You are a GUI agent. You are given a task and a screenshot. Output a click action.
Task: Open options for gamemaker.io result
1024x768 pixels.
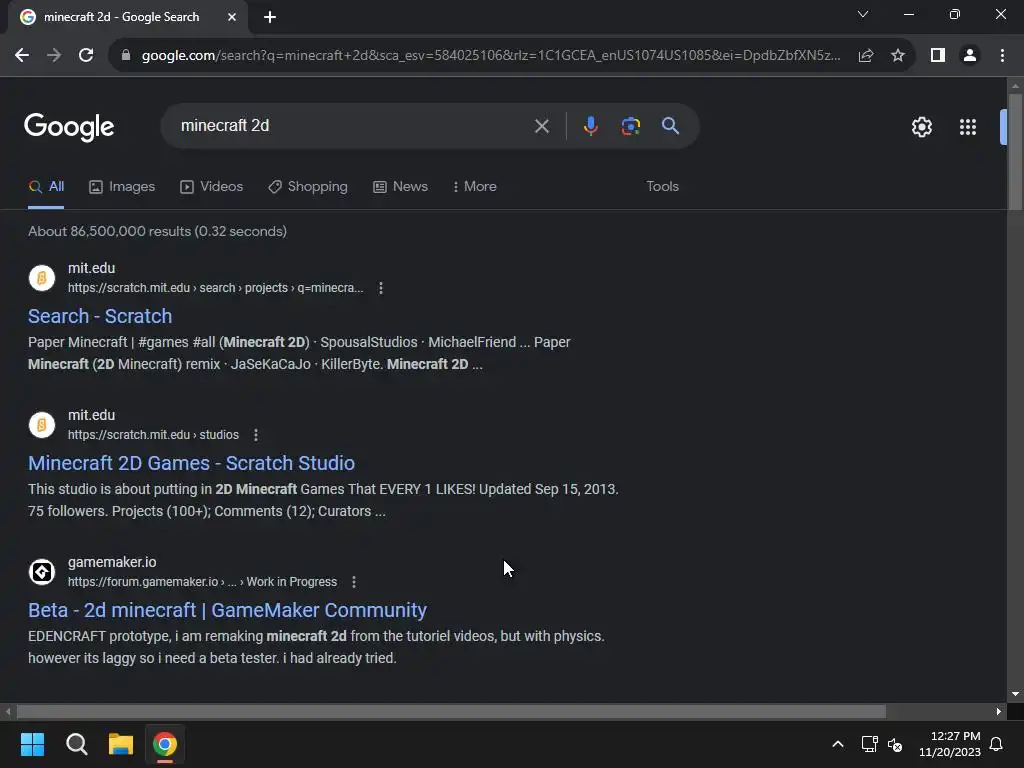354,582
